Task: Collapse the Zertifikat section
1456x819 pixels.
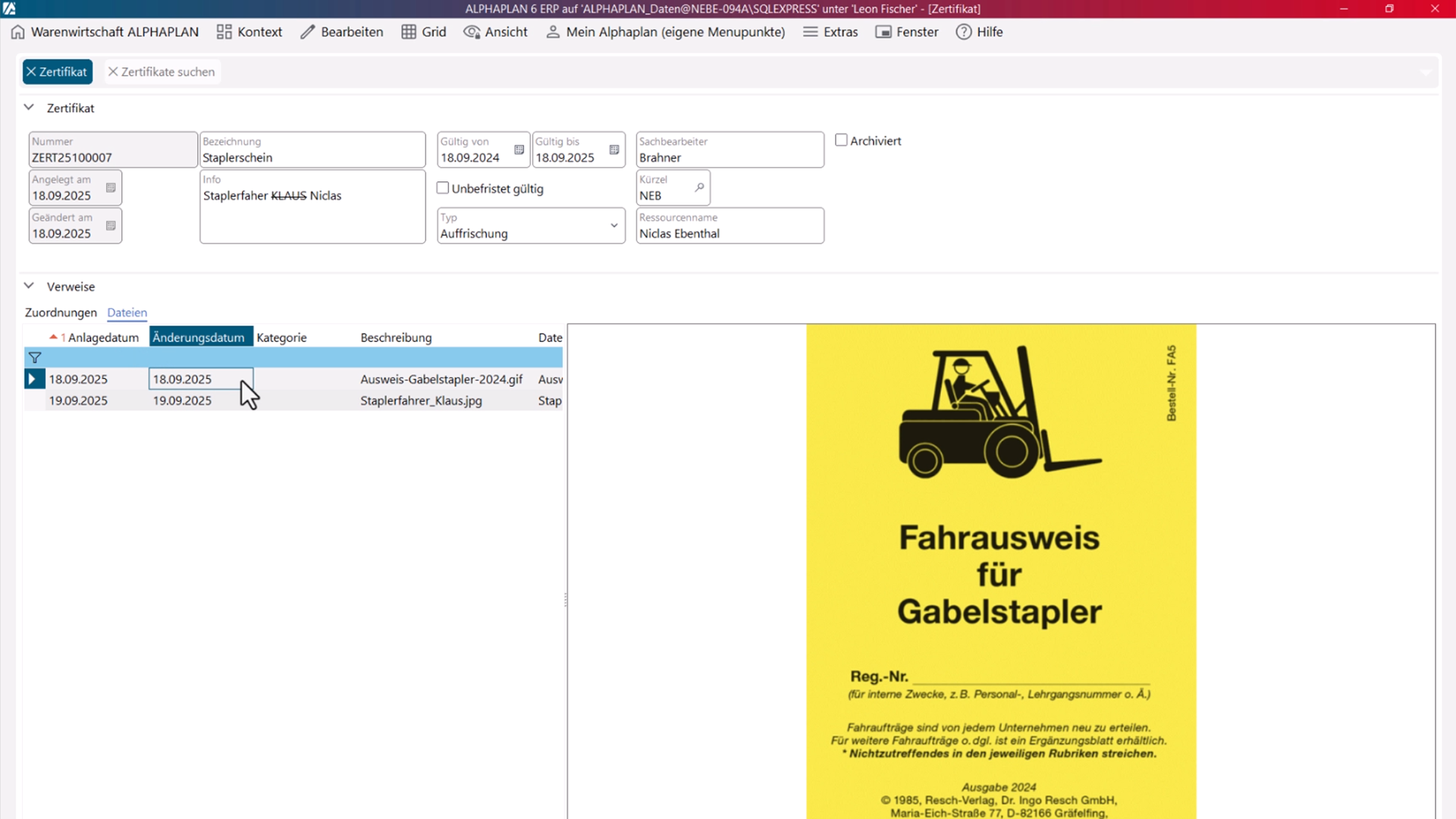Action: pos(29,108)
